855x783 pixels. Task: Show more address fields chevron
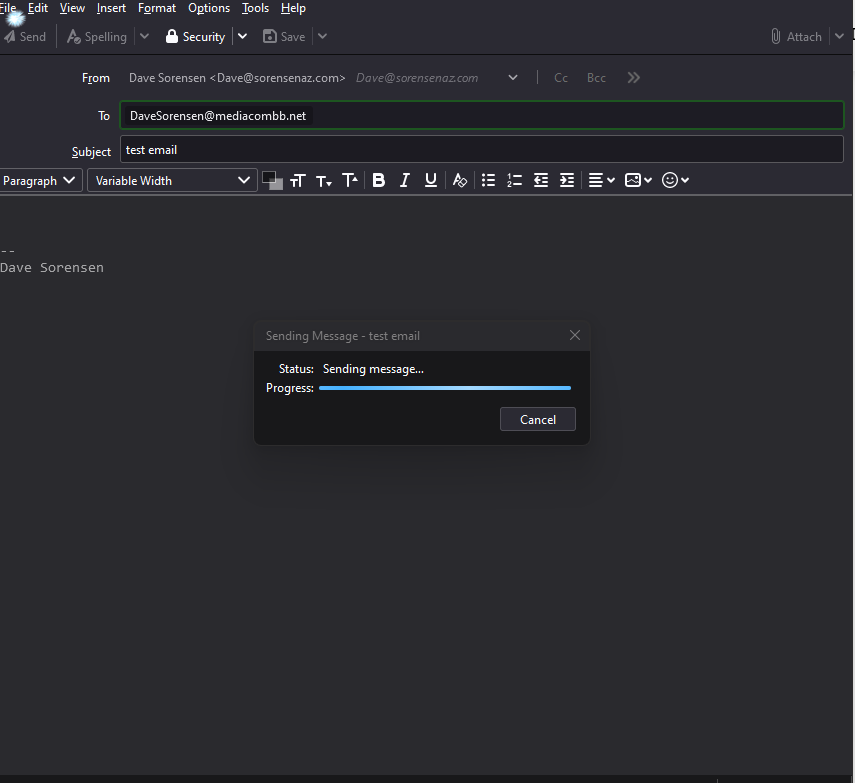[x=633, y=78]
